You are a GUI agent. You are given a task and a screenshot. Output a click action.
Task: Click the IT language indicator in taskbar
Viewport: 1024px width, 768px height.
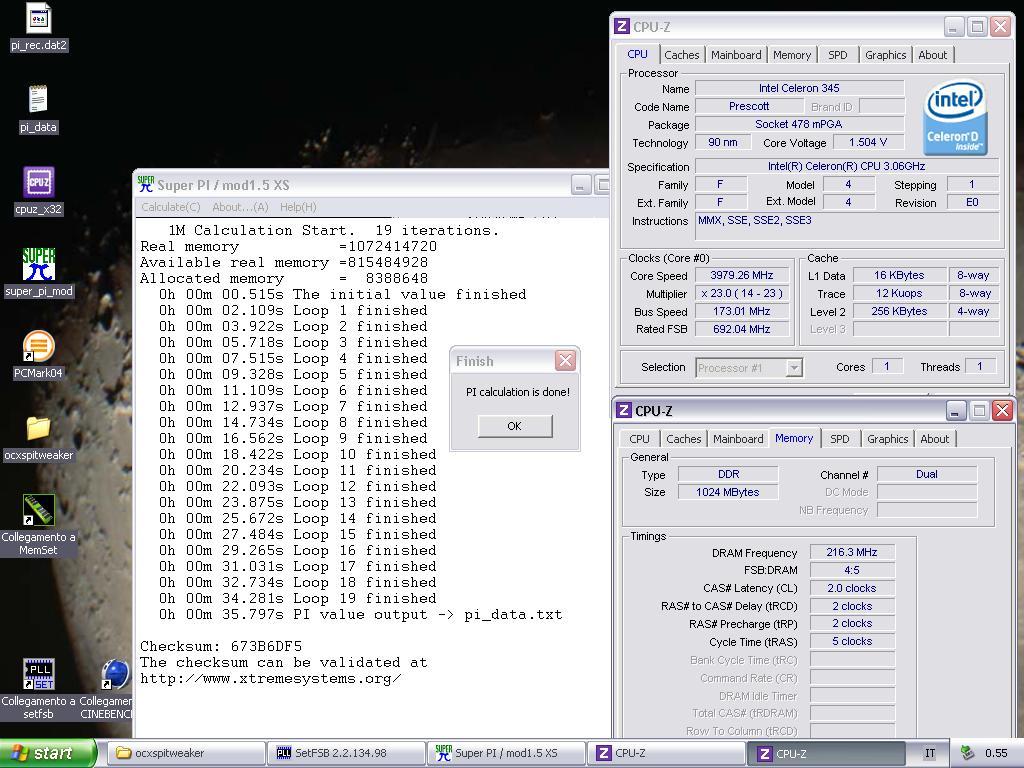930,753
